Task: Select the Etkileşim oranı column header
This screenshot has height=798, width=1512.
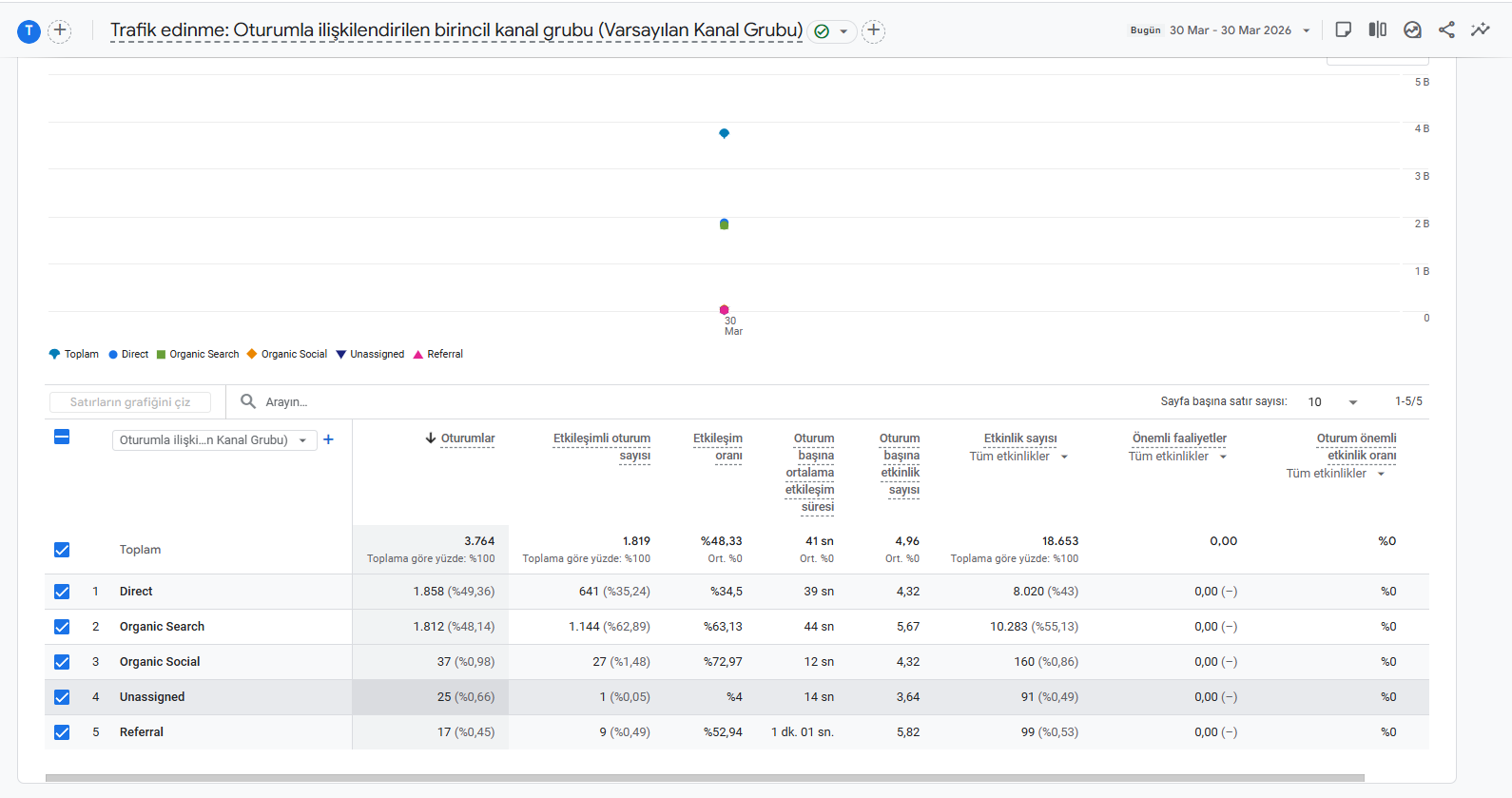Action: pyautogui.click(x=717, y=447)
